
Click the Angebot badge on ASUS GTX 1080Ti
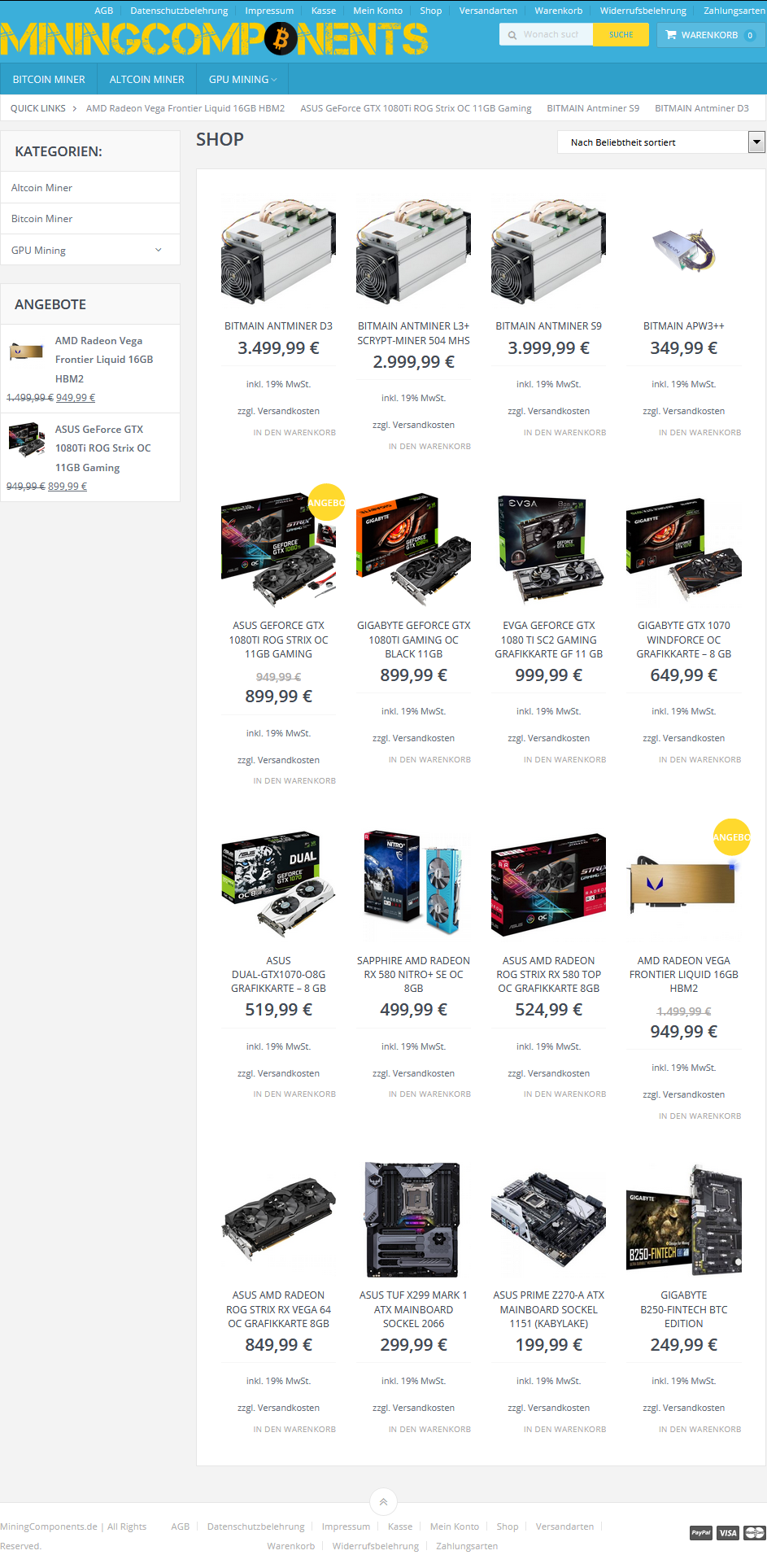pos(326,502)
